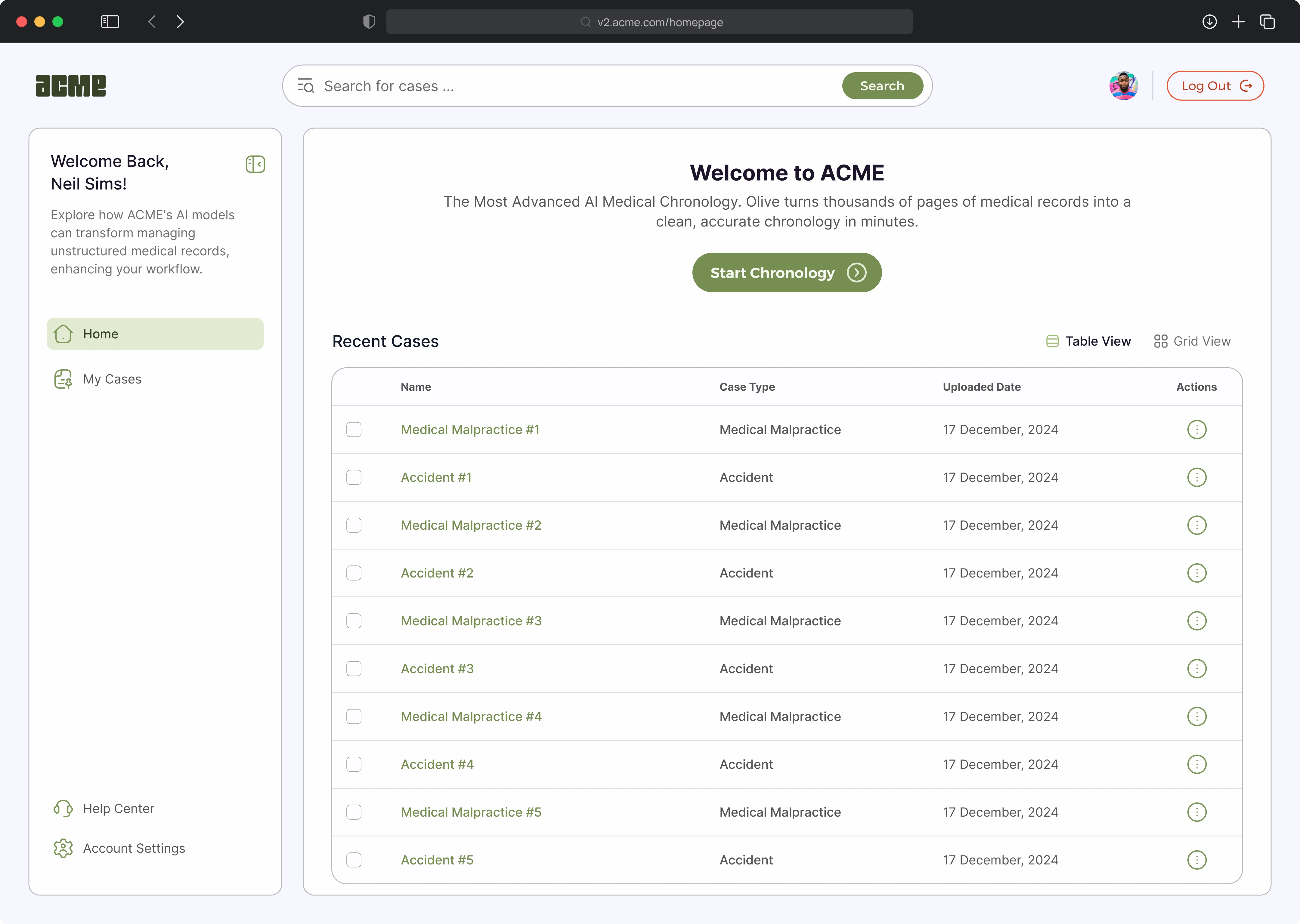This screenshot has height=924, width=1300.
Task: Click the Log Out button
Action: tap(1215, 86)
